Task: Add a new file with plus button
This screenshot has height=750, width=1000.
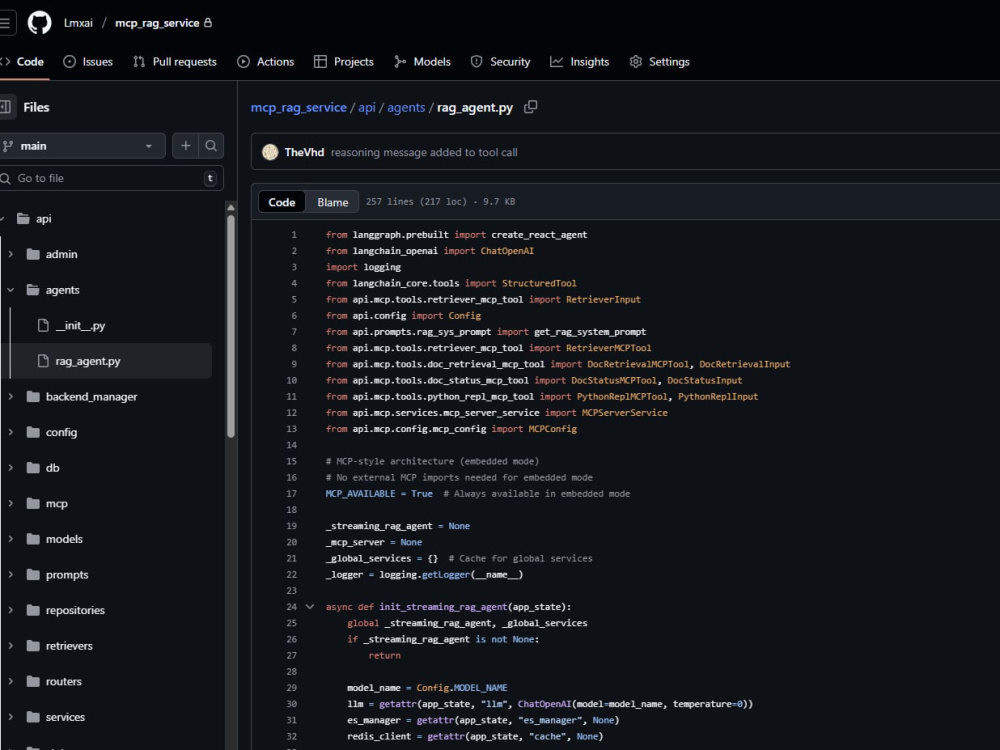Action: click(x=186, y=146)
